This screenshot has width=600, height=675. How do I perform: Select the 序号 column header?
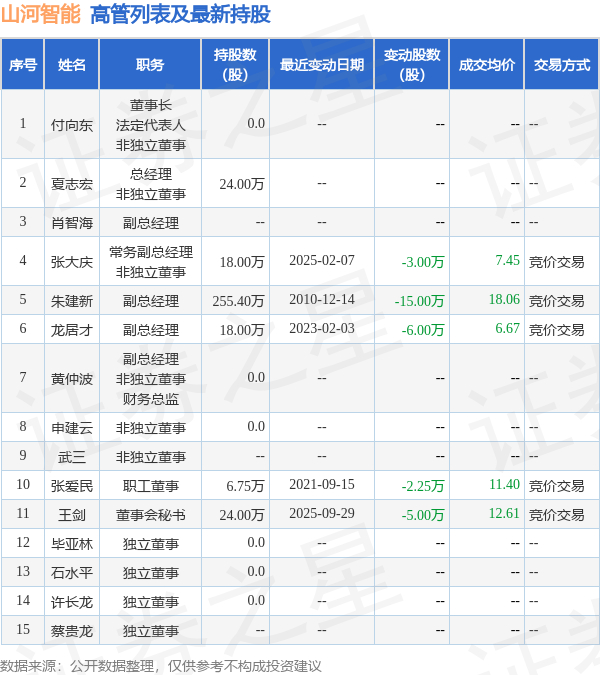pyautogui.click(x=23, y=65)
